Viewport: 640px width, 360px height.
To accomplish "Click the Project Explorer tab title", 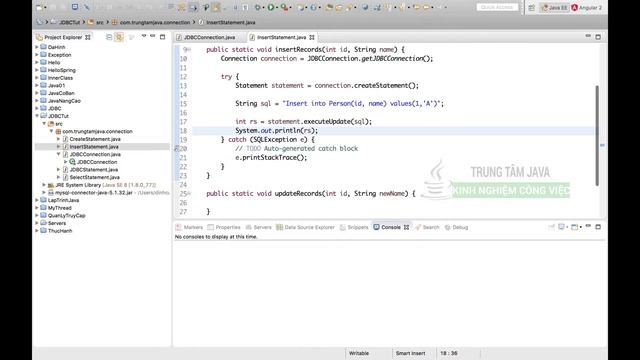I will tap(63, 37).
